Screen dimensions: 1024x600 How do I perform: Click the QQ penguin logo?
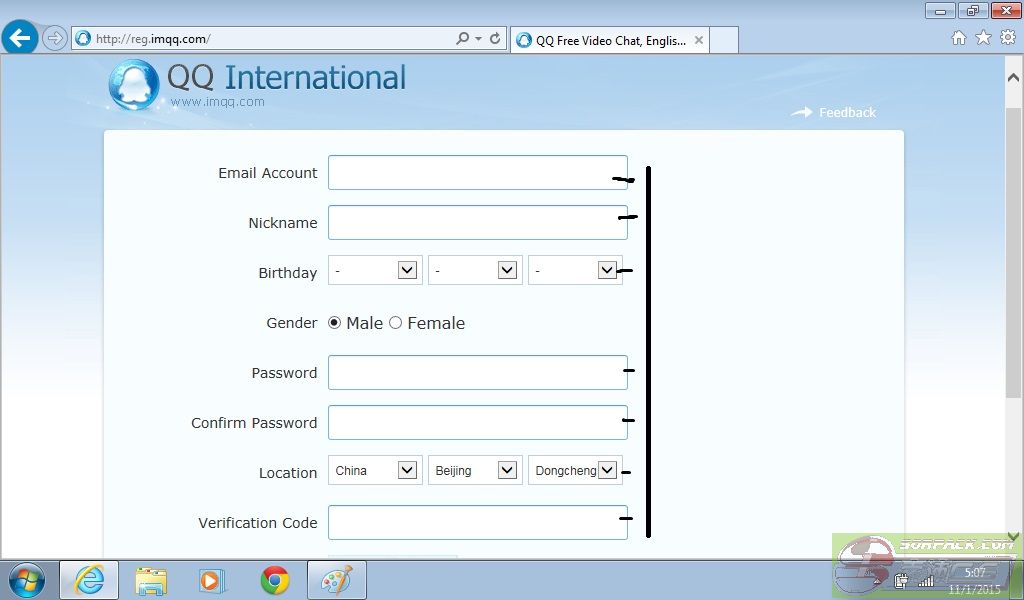(x=134, y=85)
